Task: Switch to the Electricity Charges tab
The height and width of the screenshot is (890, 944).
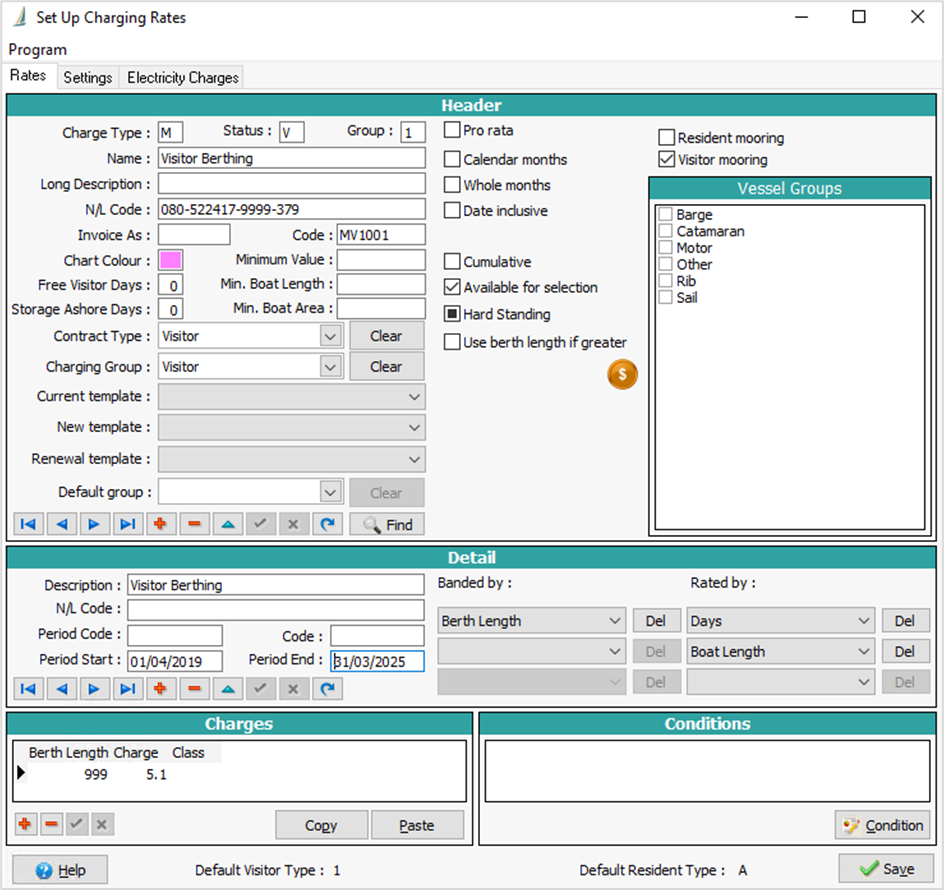Action: (x=182, y=77)
